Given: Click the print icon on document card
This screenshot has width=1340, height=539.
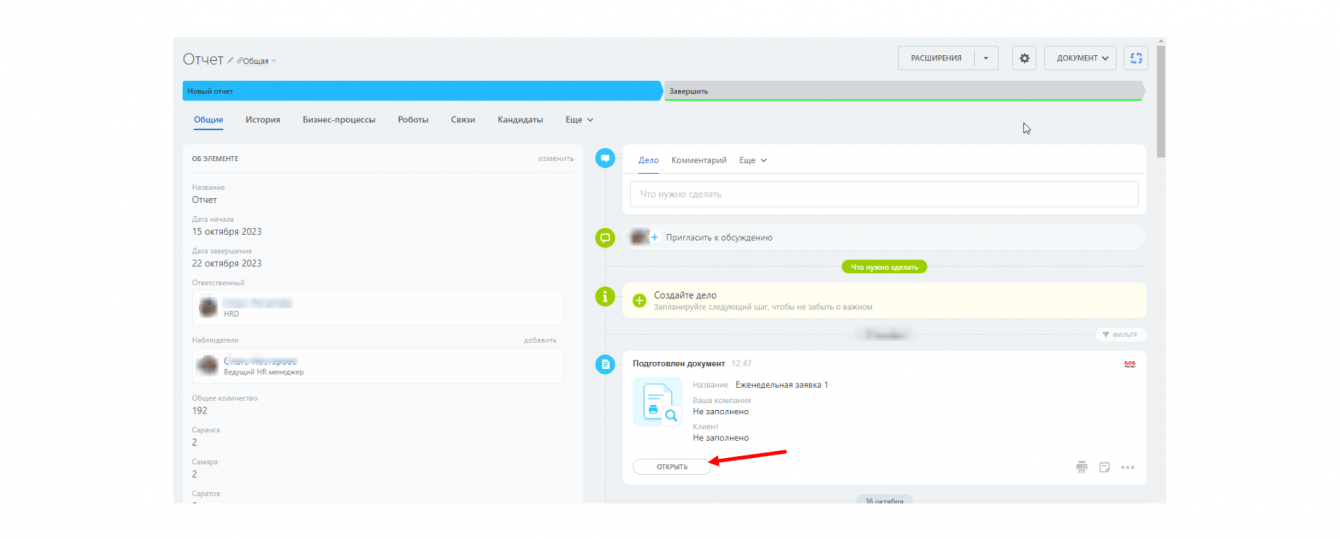Looking at the screenshot, I should tap(1081, 467).
